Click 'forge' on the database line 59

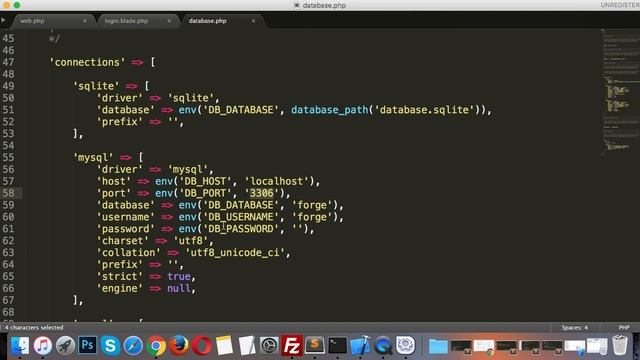pyautogui.click(x=312, y=205)
